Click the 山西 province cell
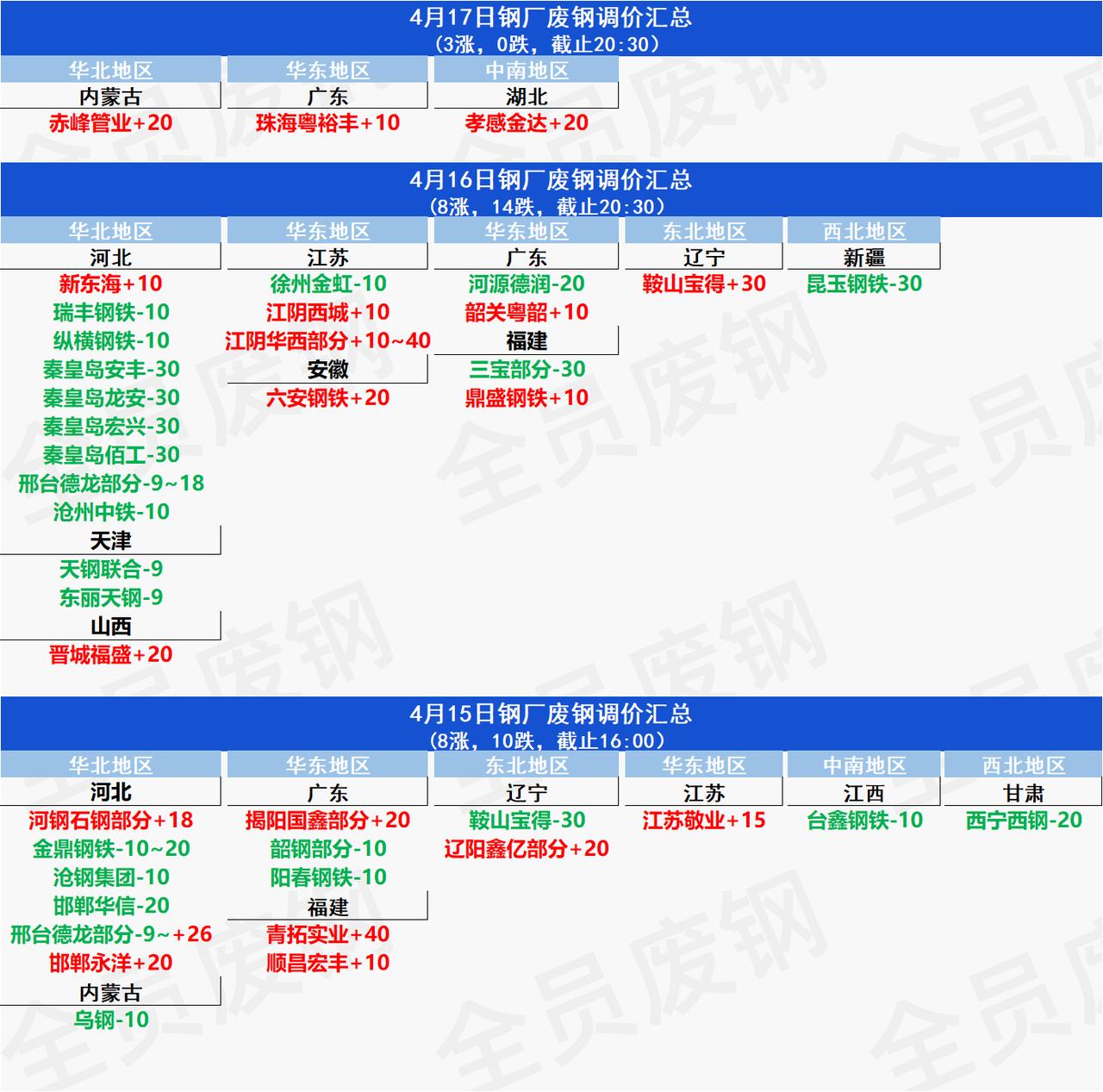This screenshot has height=1092, width=1103. 110,626
